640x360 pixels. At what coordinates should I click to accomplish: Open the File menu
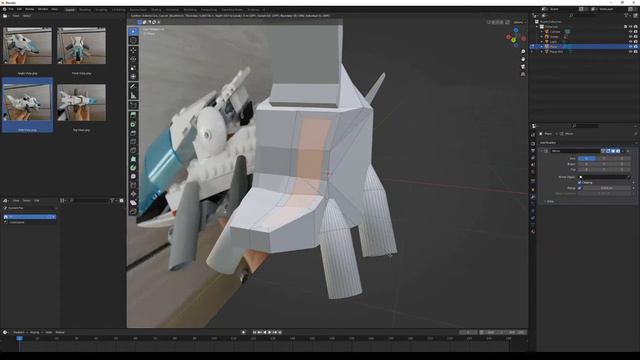[x=11, y=9]
